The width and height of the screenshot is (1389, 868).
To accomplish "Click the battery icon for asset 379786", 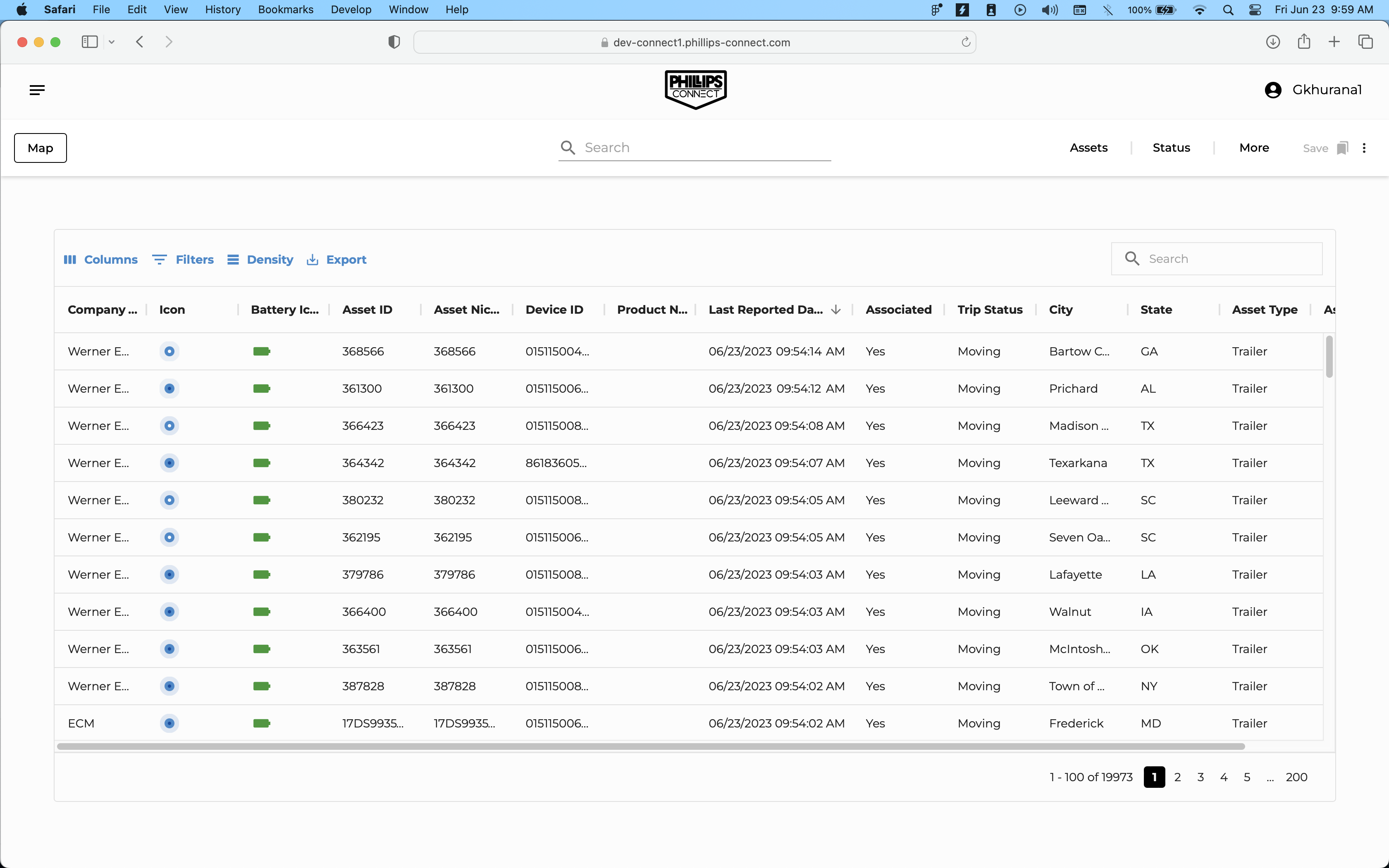I will [x=262, y=575].
